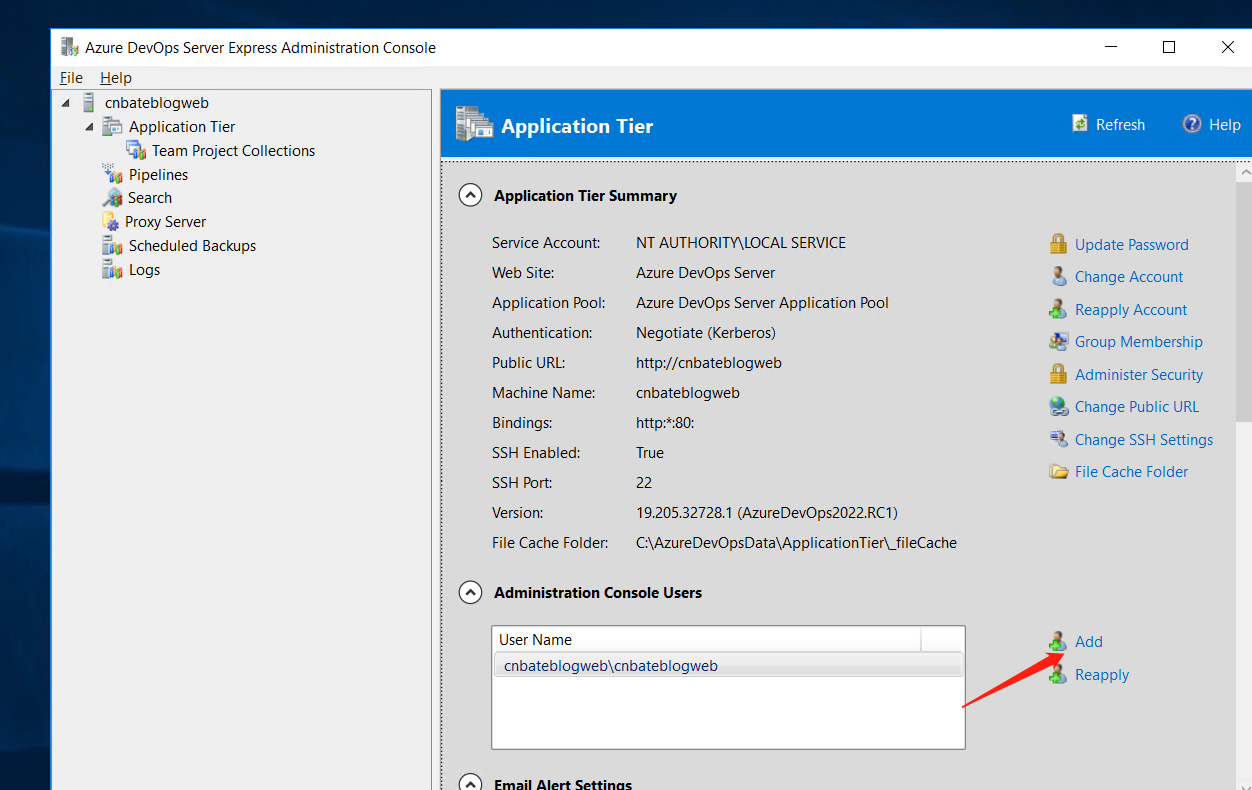Click the Add link for console users
Viewport: 1252px width, 790px height.
pyautogui.click(x=1089, y=642)
